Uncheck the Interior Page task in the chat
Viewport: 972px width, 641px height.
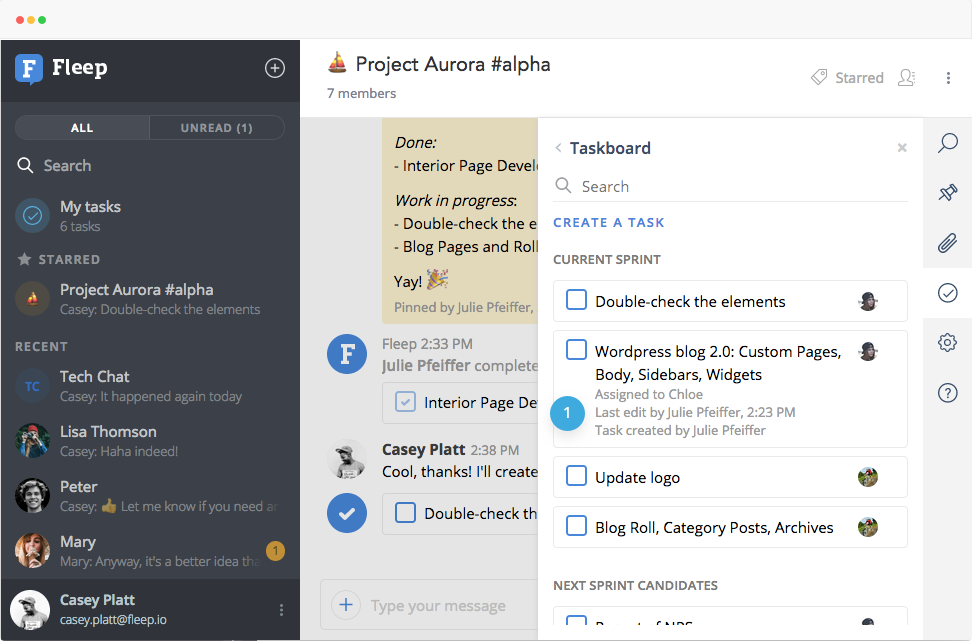(x=405, y=402)
